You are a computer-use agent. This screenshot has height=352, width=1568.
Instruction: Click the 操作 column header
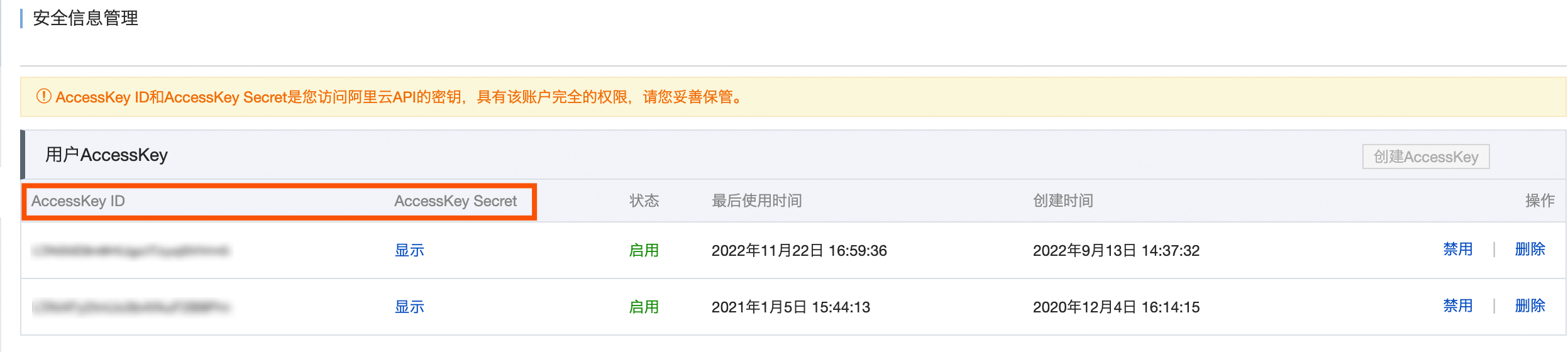pos(1539,201)
